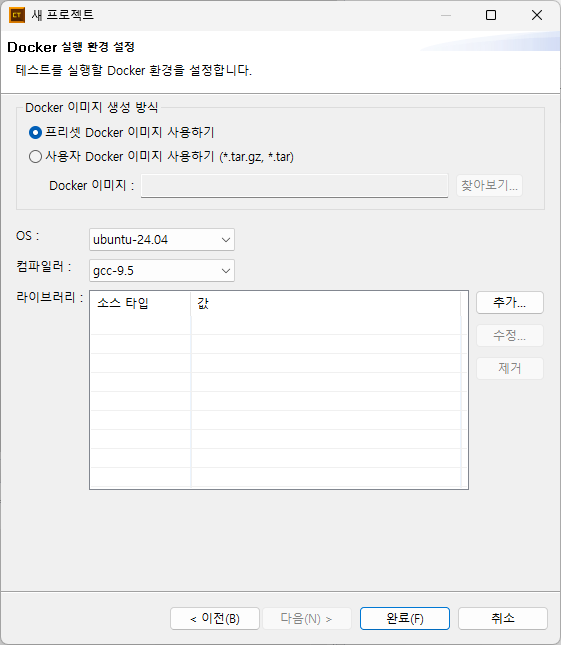The width and height of the screenshot is (561, 645).
Task: Minimize the 새 프로젝트 dialog window
Action: tap(445, 15)
